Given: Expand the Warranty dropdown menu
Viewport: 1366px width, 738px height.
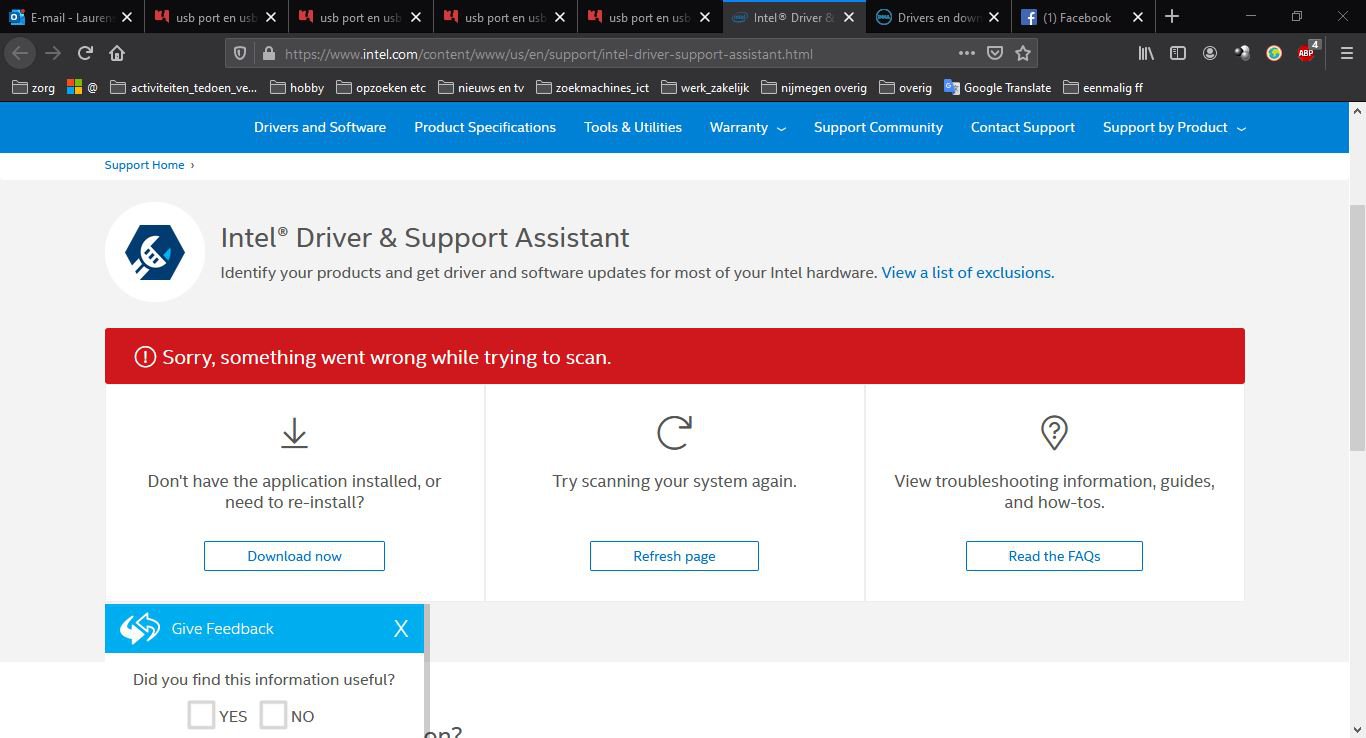Looking at the screenshot, I should 748,127.
